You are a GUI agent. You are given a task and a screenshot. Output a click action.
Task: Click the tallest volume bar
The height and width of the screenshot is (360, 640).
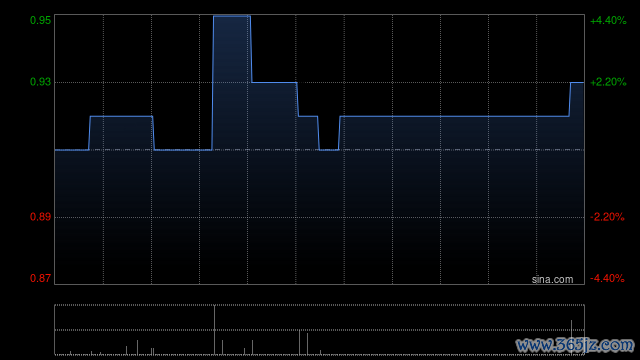click(214, 330)
